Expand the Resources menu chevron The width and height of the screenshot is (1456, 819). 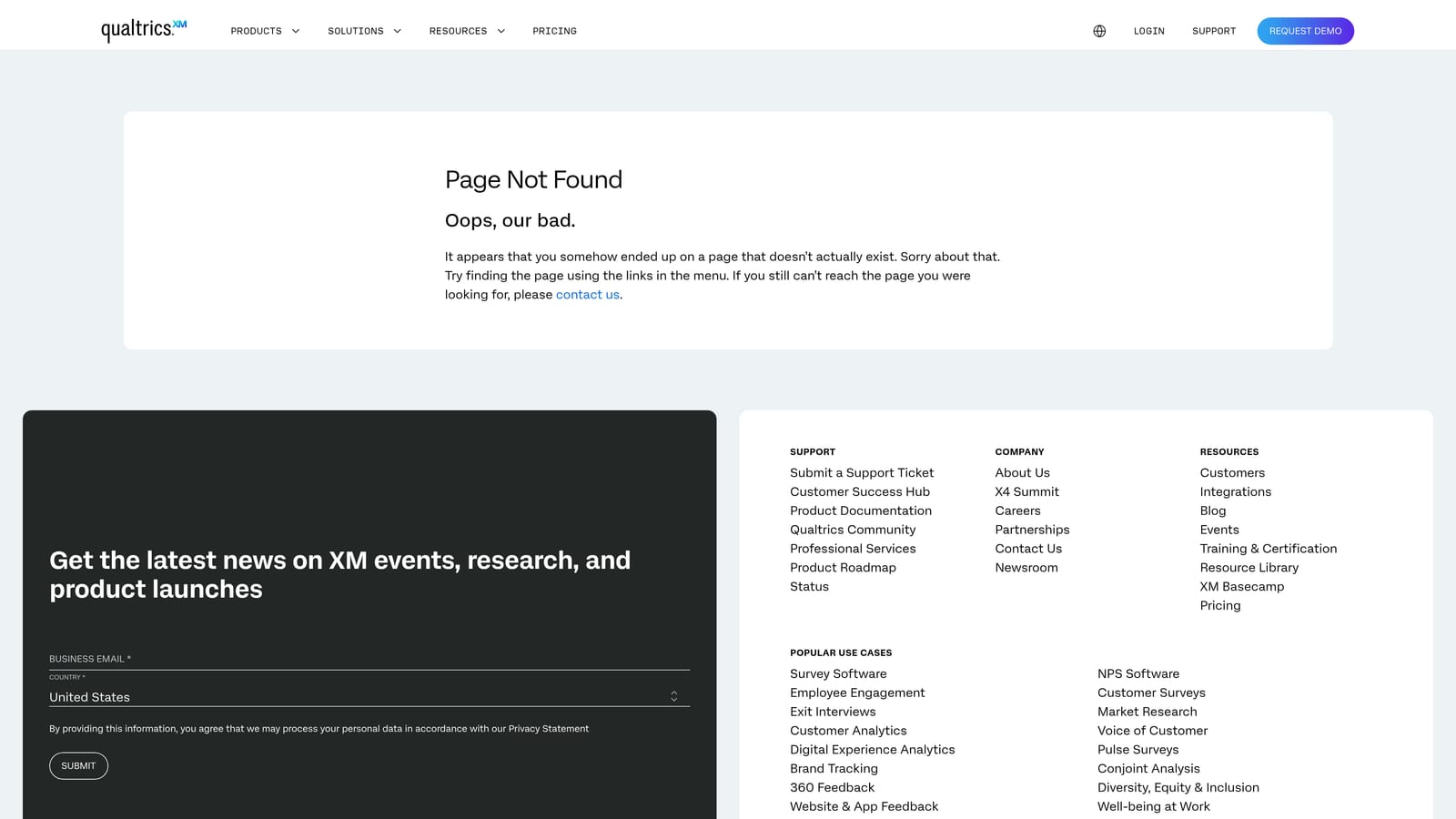[x=500, y=31]
